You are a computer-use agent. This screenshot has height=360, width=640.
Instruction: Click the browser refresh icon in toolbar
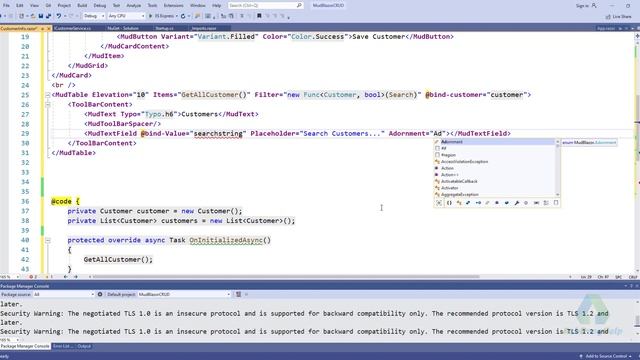[183, 16]
